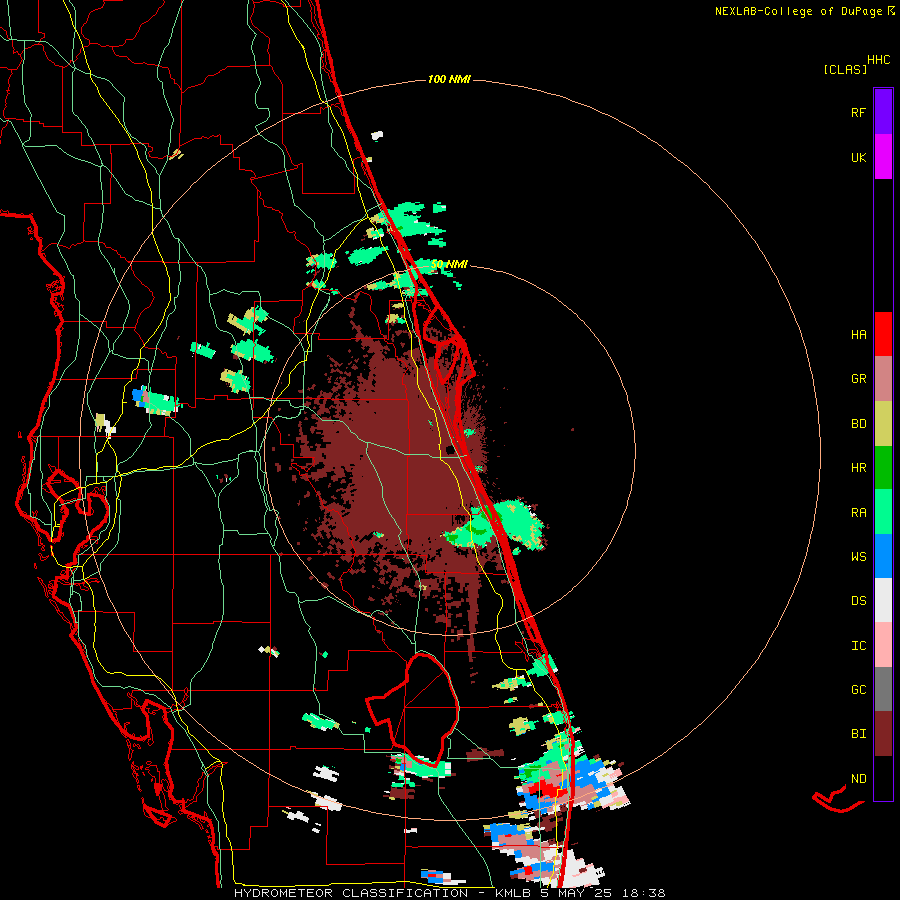Click the GR legend label
The width and height of the screenshot is (900, 900).
pos(858,379)
